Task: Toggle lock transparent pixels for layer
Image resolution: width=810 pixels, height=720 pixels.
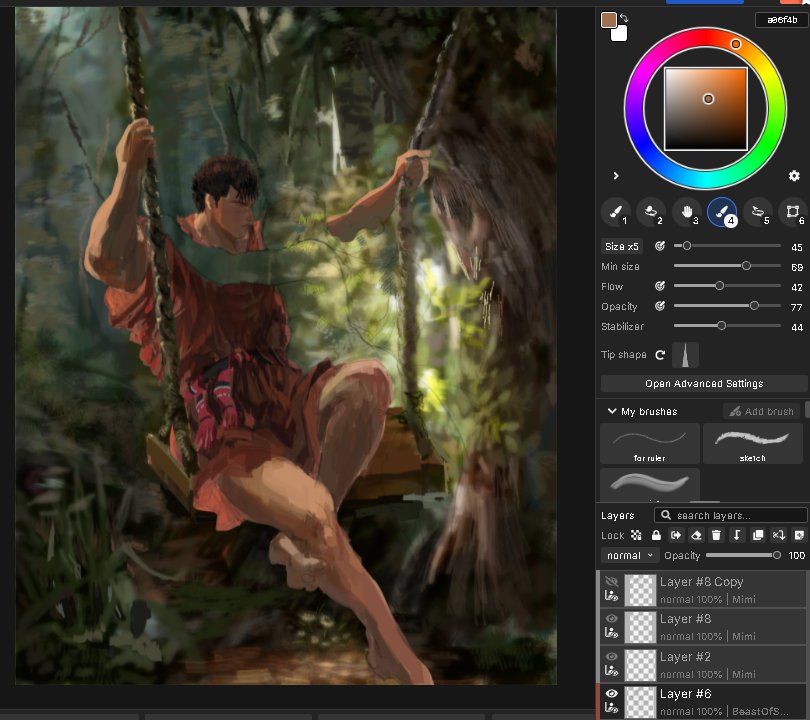Action: (x=636, y=535)
